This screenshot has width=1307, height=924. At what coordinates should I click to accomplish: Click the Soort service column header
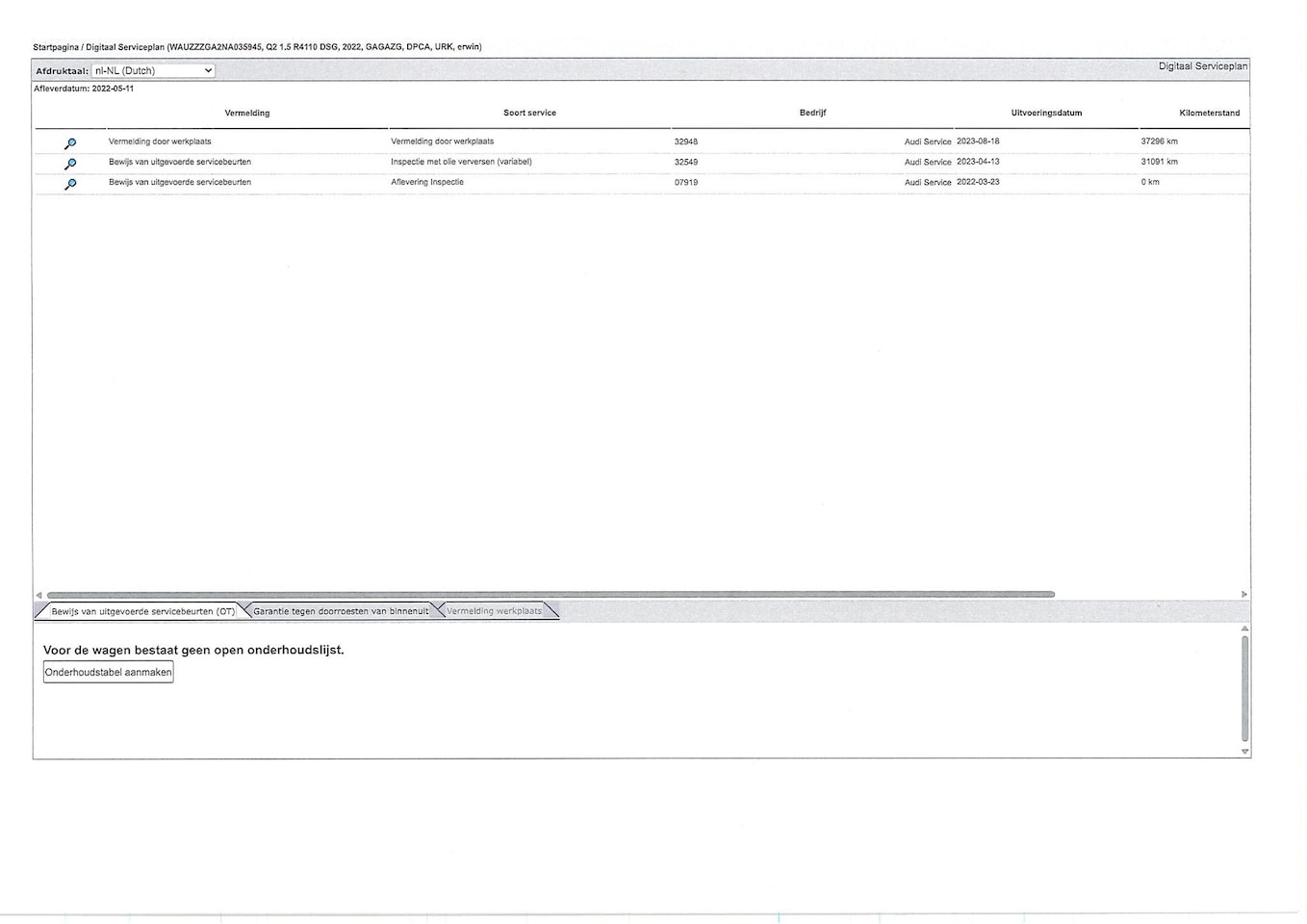(529, 114)
